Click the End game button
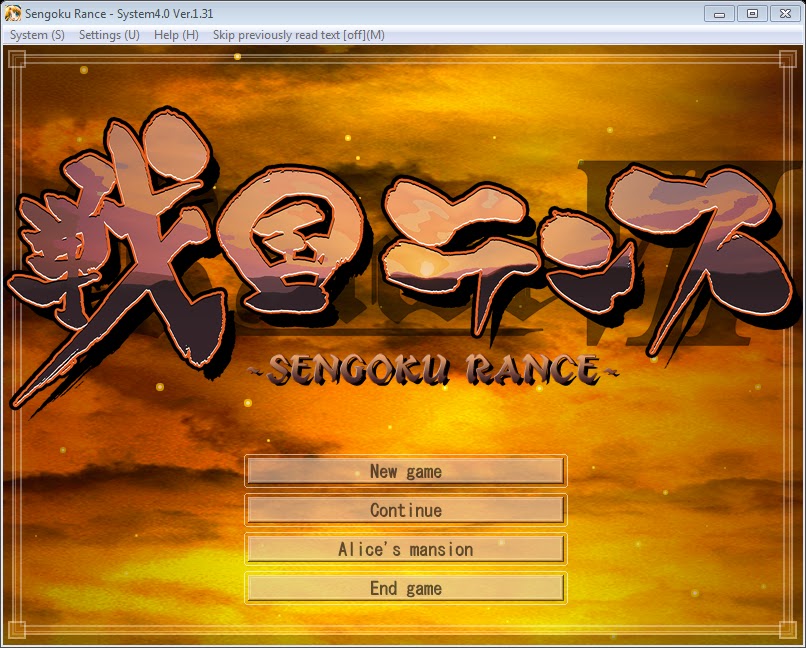The height and width of the screenshot is (648, 806). tap(404, 588)
